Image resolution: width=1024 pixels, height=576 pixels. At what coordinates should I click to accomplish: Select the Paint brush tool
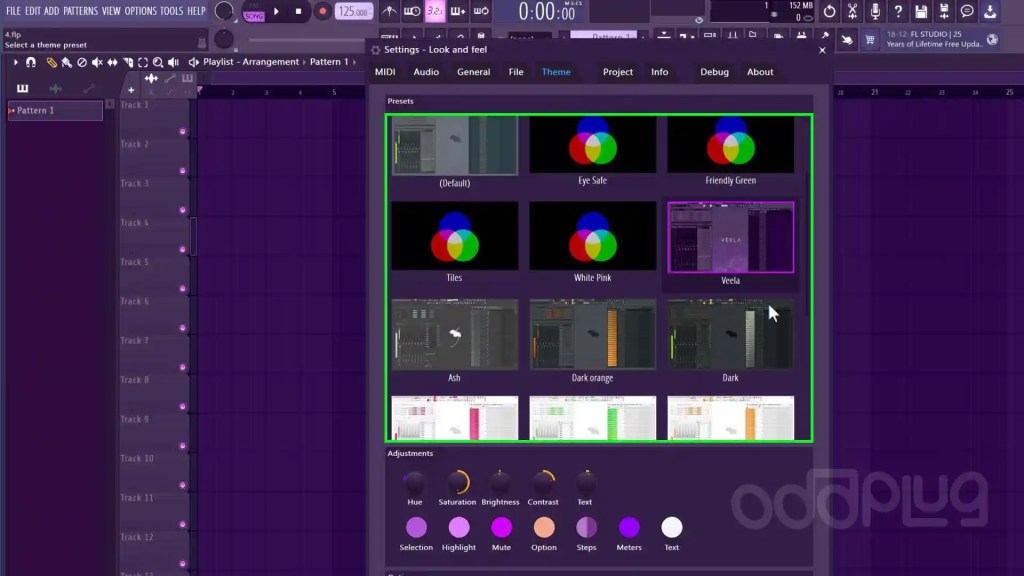point(67,62)
